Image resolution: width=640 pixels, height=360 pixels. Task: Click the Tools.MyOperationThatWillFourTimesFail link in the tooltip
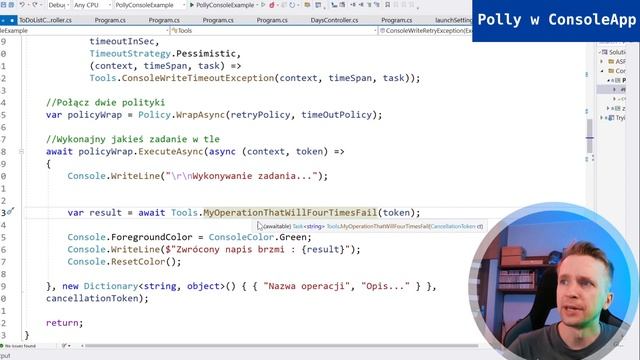(378, 226)
